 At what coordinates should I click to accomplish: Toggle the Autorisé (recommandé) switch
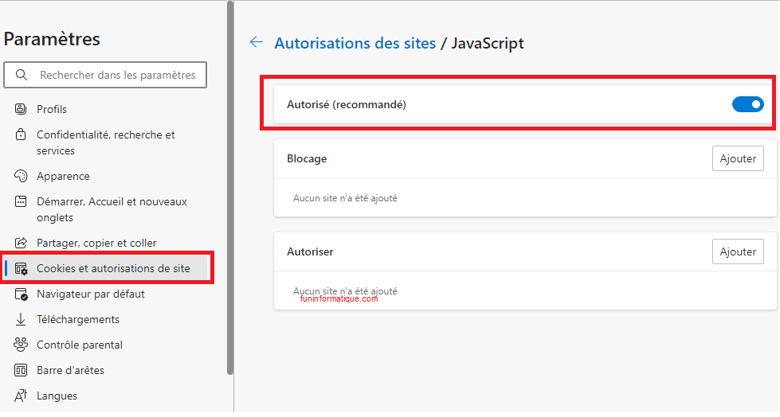[748, 104]
